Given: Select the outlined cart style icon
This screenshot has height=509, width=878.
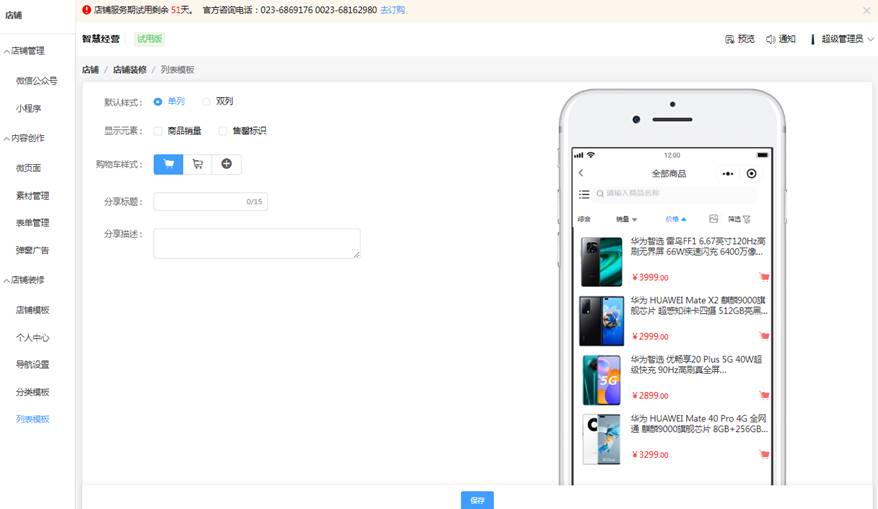Looking at the screenshot, I should point(198,164).
